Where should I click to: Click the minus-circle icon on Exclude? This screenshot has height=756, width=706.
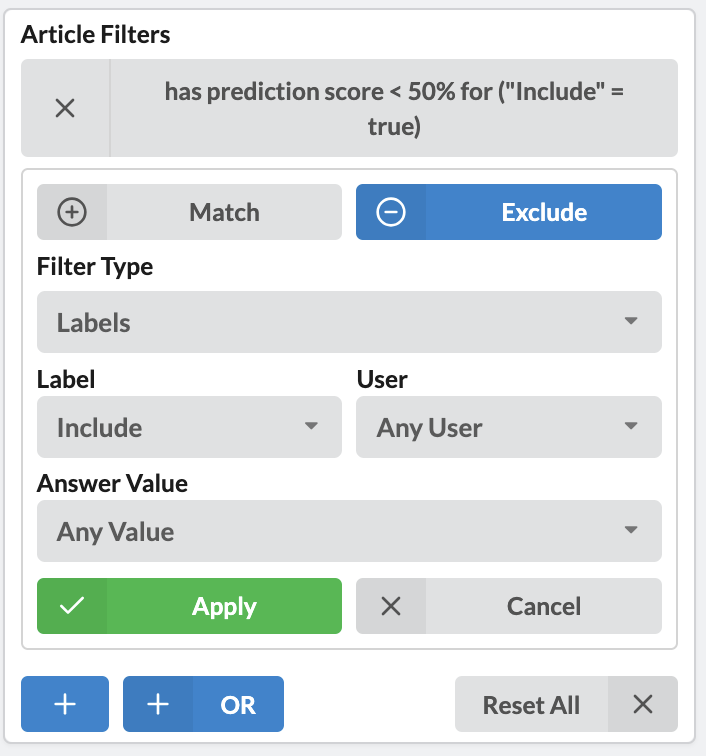(x=391, y=212)
